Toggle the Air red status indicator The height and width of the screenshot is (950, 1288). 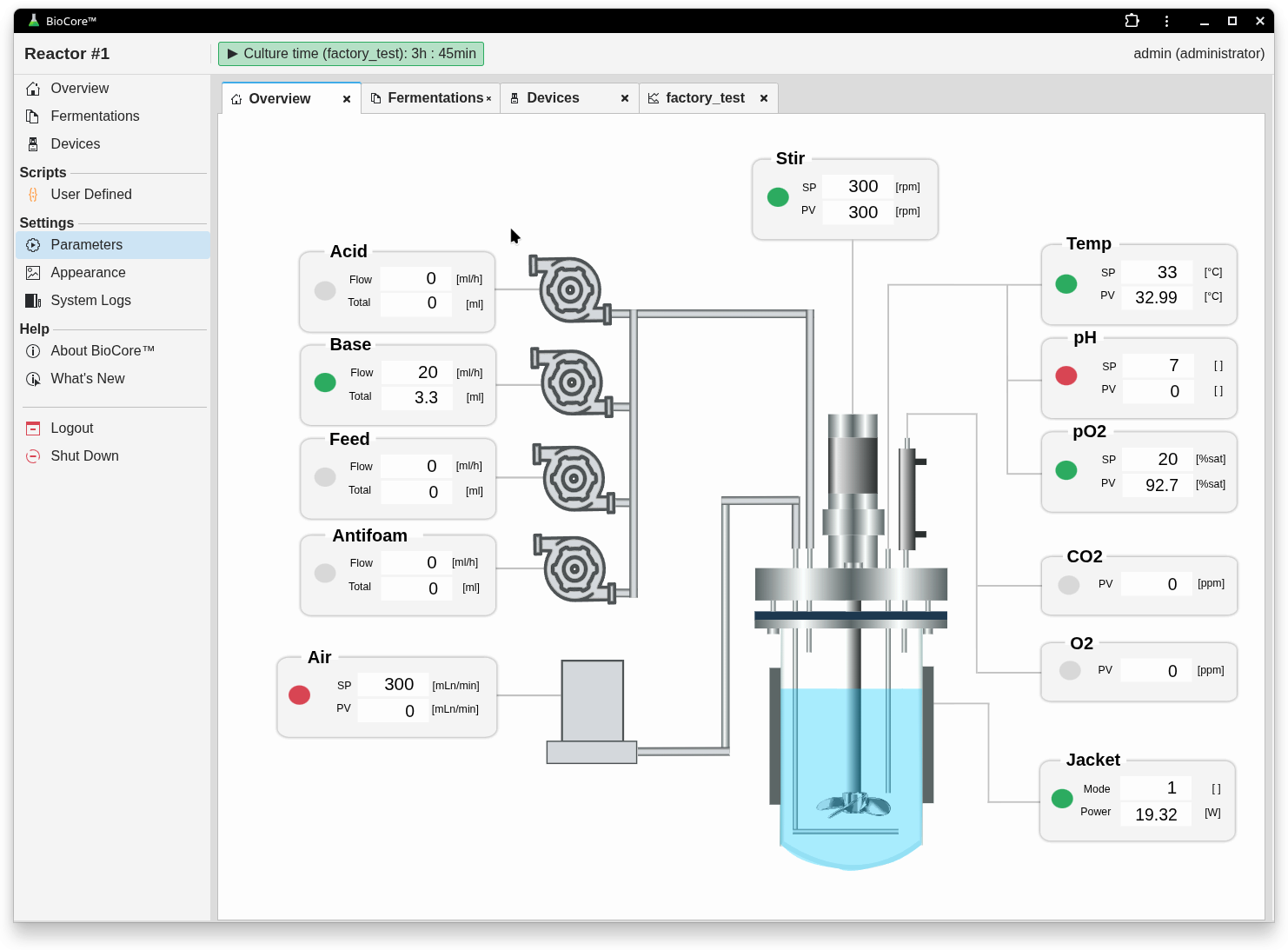coord(300,694)
